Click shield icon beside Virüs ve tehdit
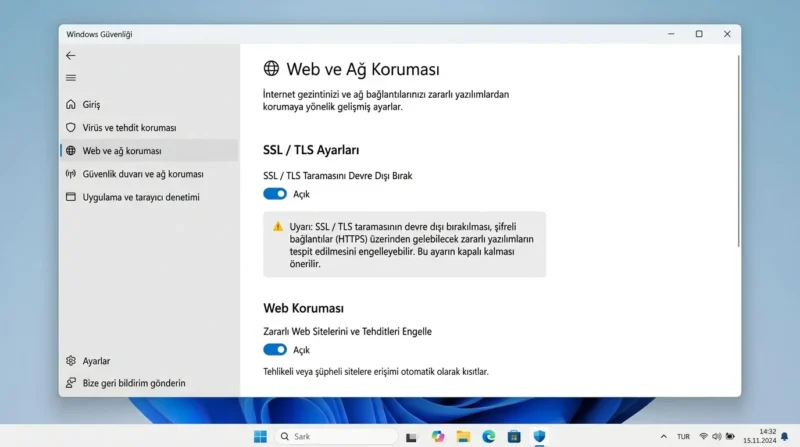Screen dimensions: 800x447 tap(70, 128)
